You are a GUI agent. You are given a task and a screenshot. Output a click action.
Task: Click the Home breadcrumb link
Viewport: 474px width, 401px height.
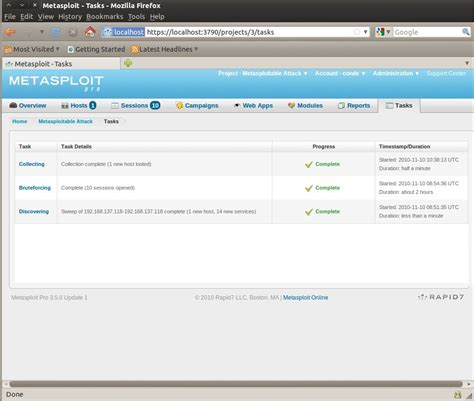(x=20, y=121)
